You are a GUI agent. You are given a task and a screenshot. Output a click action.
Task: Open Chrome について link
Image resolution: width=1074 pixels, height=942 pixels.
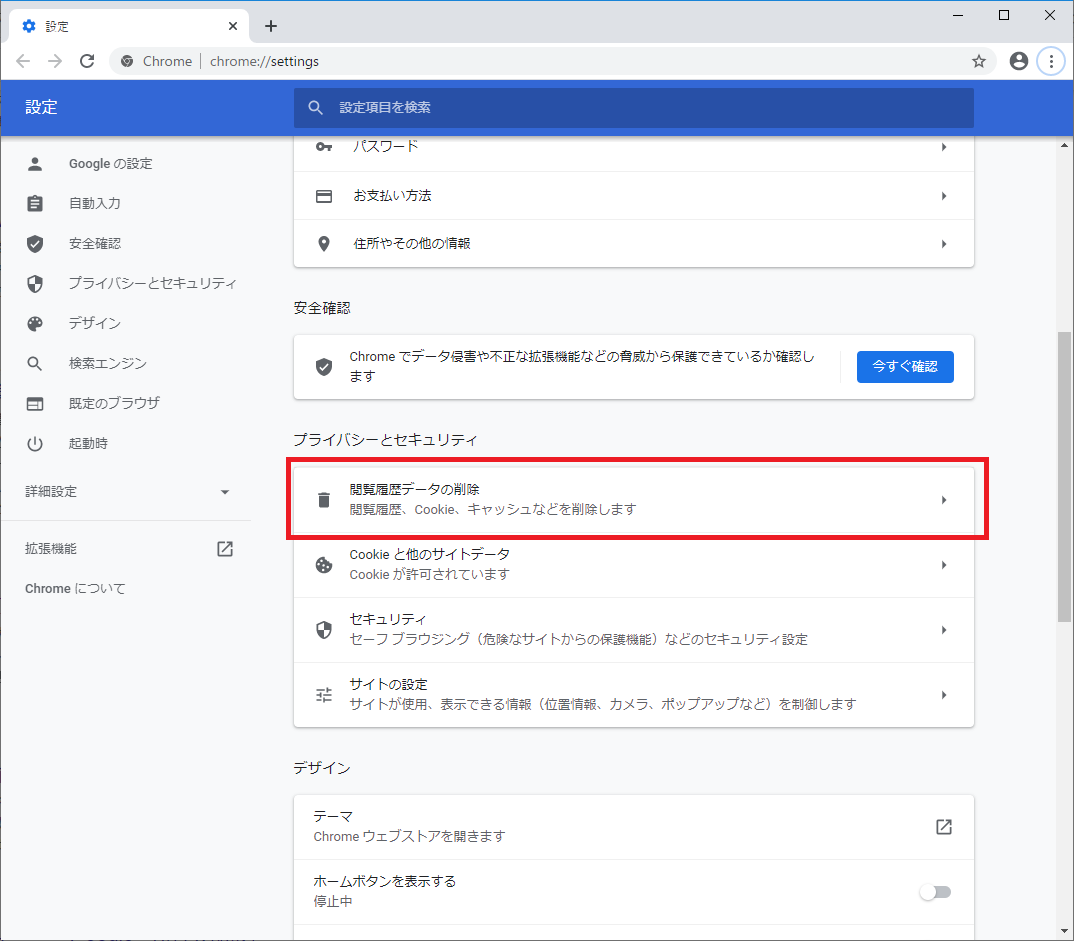coord(75,588)
